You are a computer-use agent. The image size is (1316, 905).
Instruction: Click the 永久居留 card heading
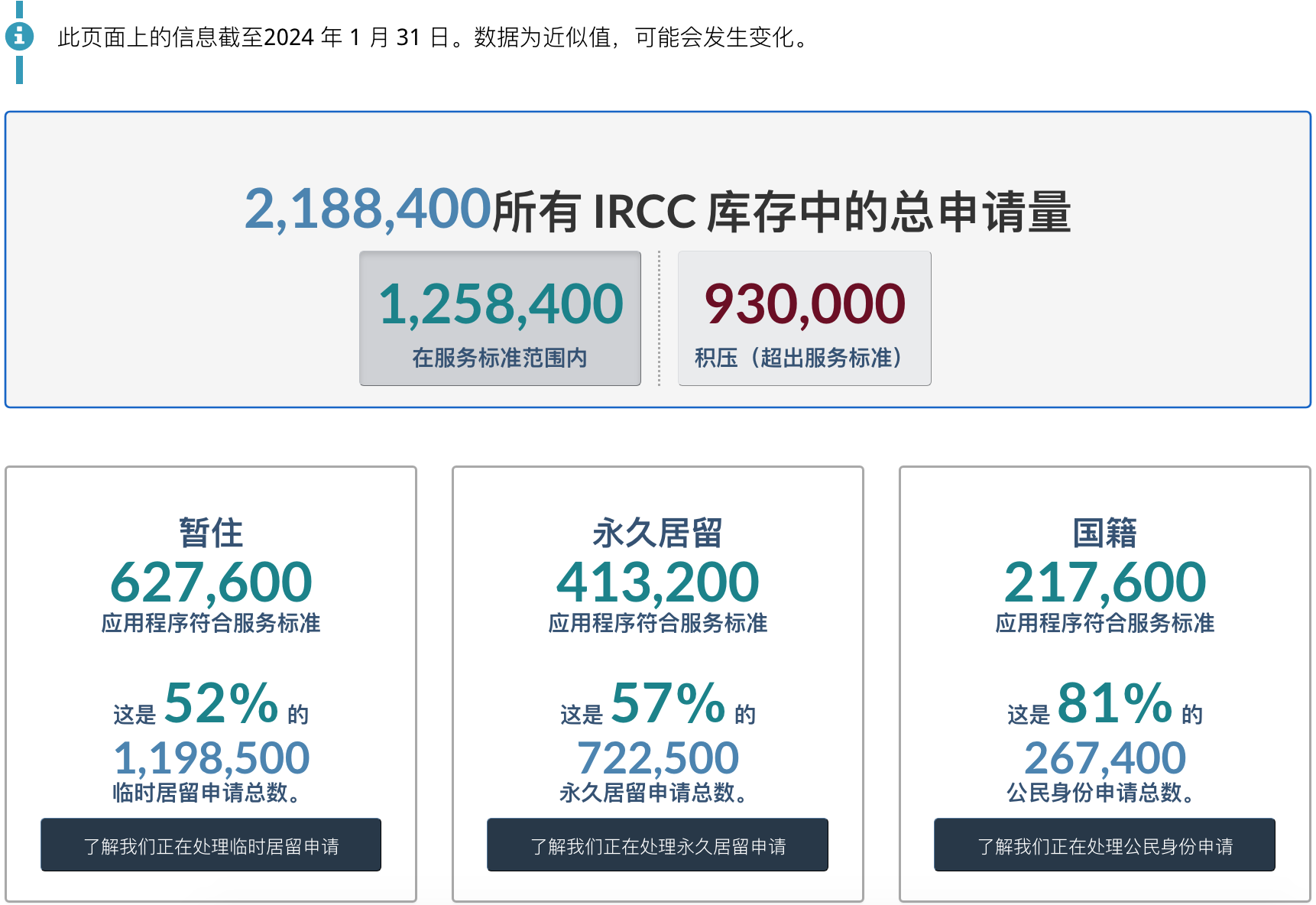coord(657,533)
